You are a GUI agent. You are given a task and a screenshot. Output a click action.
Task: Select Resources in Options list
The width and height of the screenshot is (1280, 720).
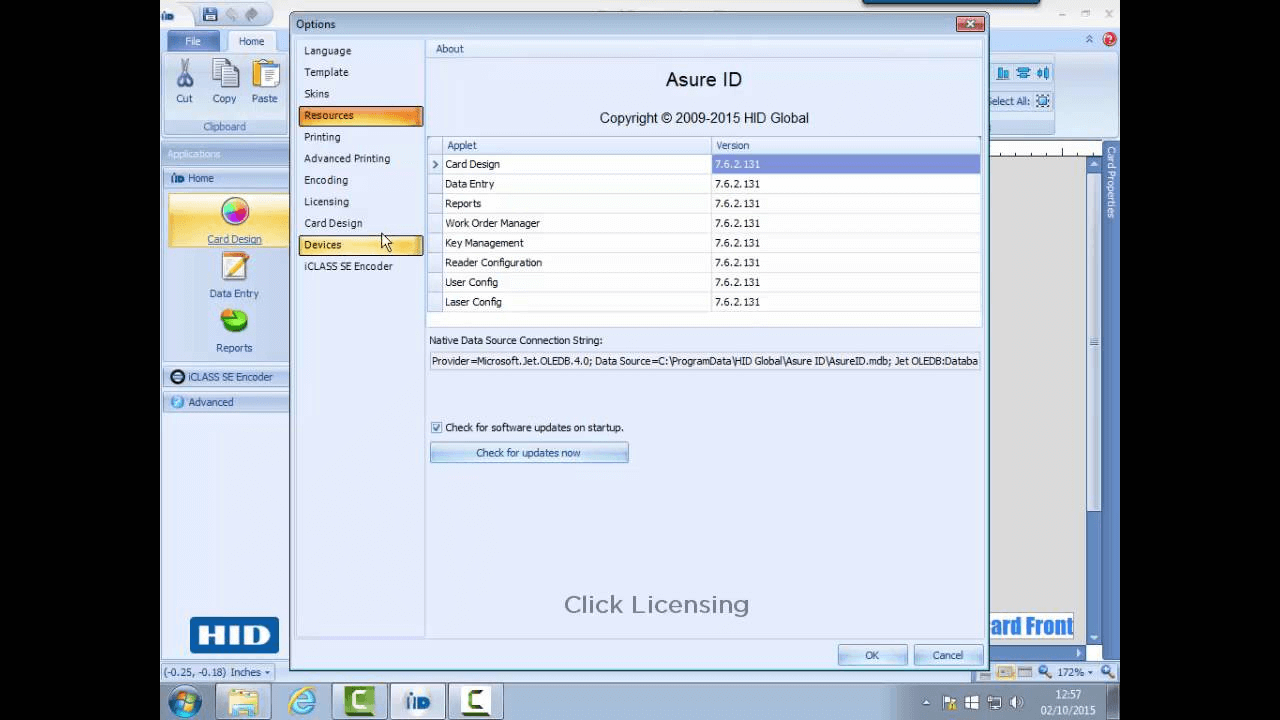tap(361, 116)
